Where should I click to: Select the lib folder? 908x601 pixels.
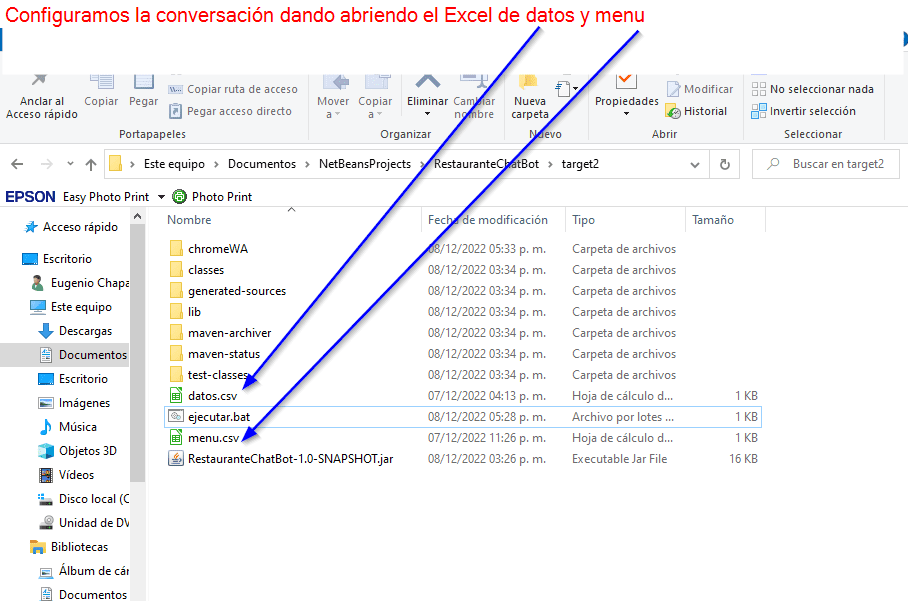pyautogui.click(x=194, y=312)
